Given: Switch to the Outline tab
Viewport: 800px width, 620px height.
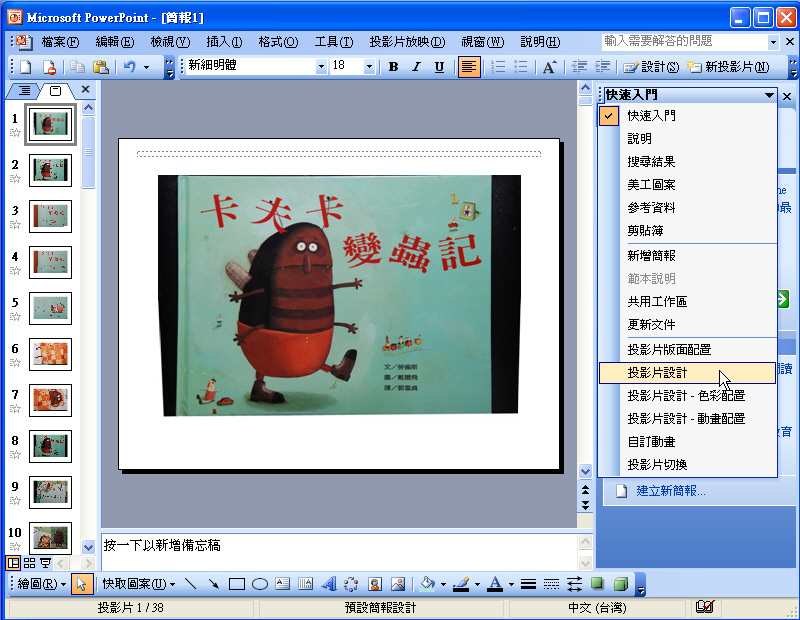Looking at the screenshot, I should pyautogui.click(x=24, y=91).
